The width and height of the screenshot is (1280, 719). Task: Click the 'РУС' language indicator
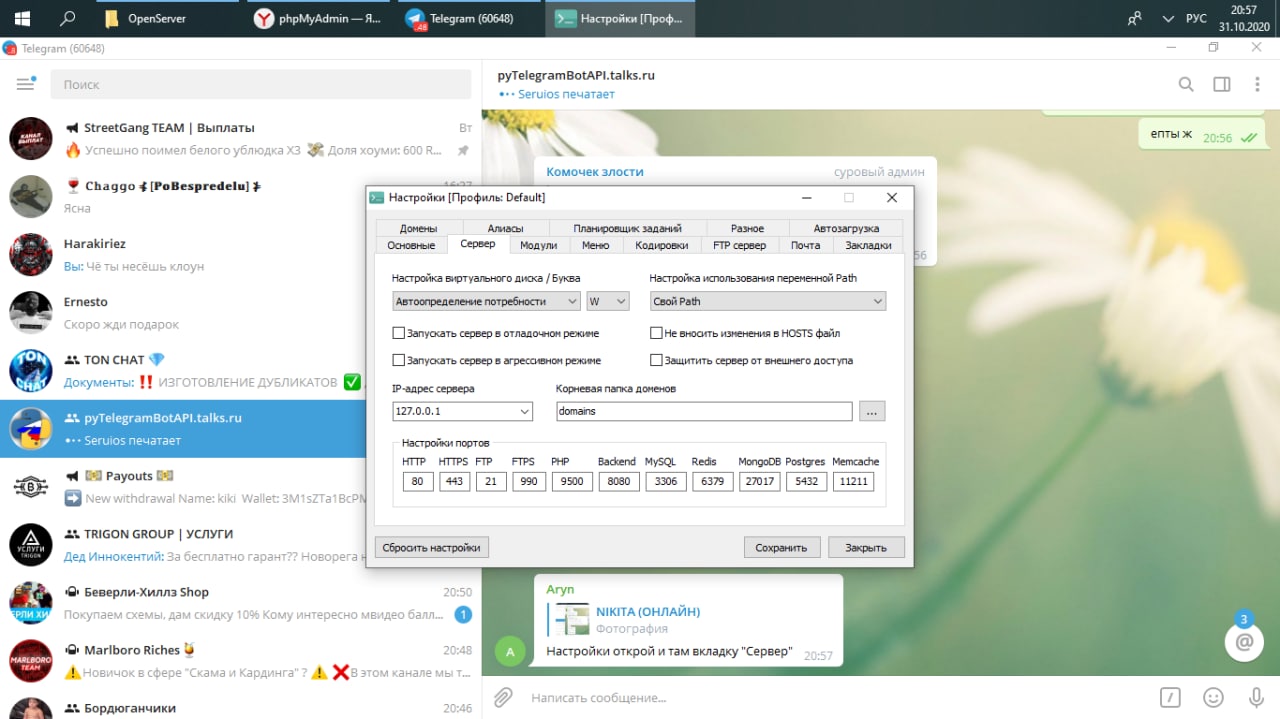pos(1196,18)
